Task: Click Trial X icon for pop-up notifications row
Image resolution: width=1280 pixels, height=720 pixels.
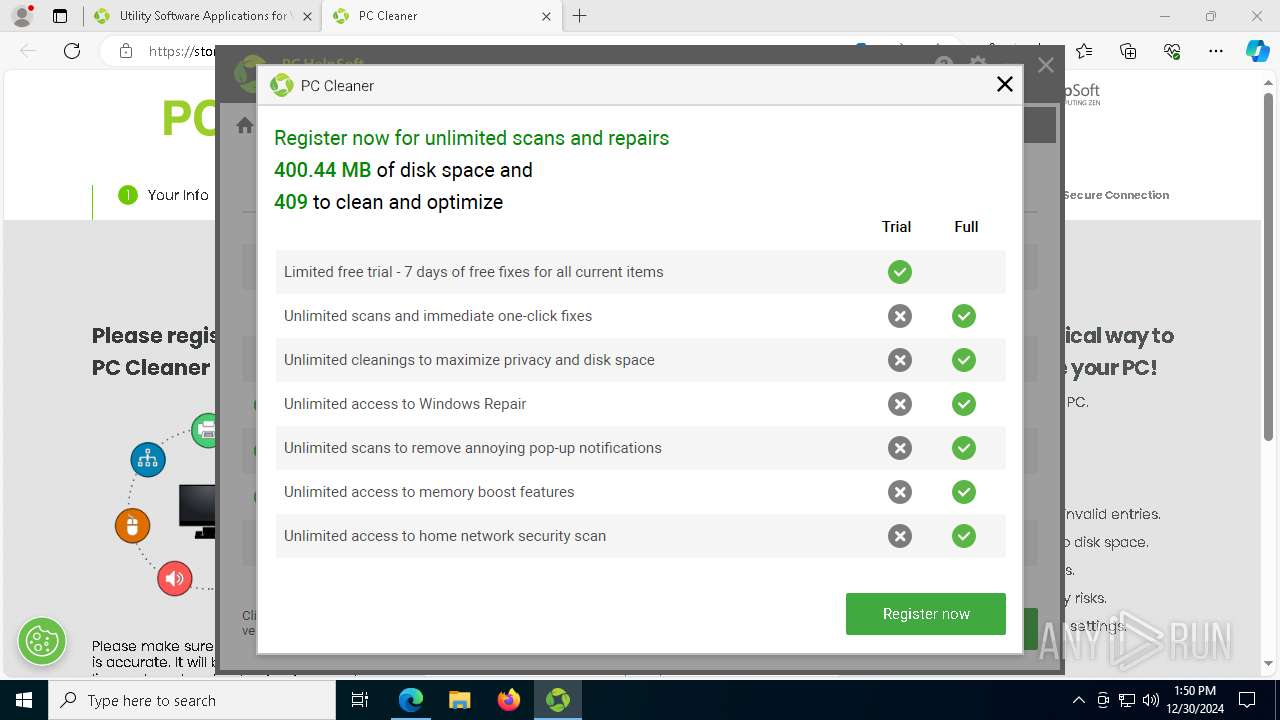Action: point(900,448)
